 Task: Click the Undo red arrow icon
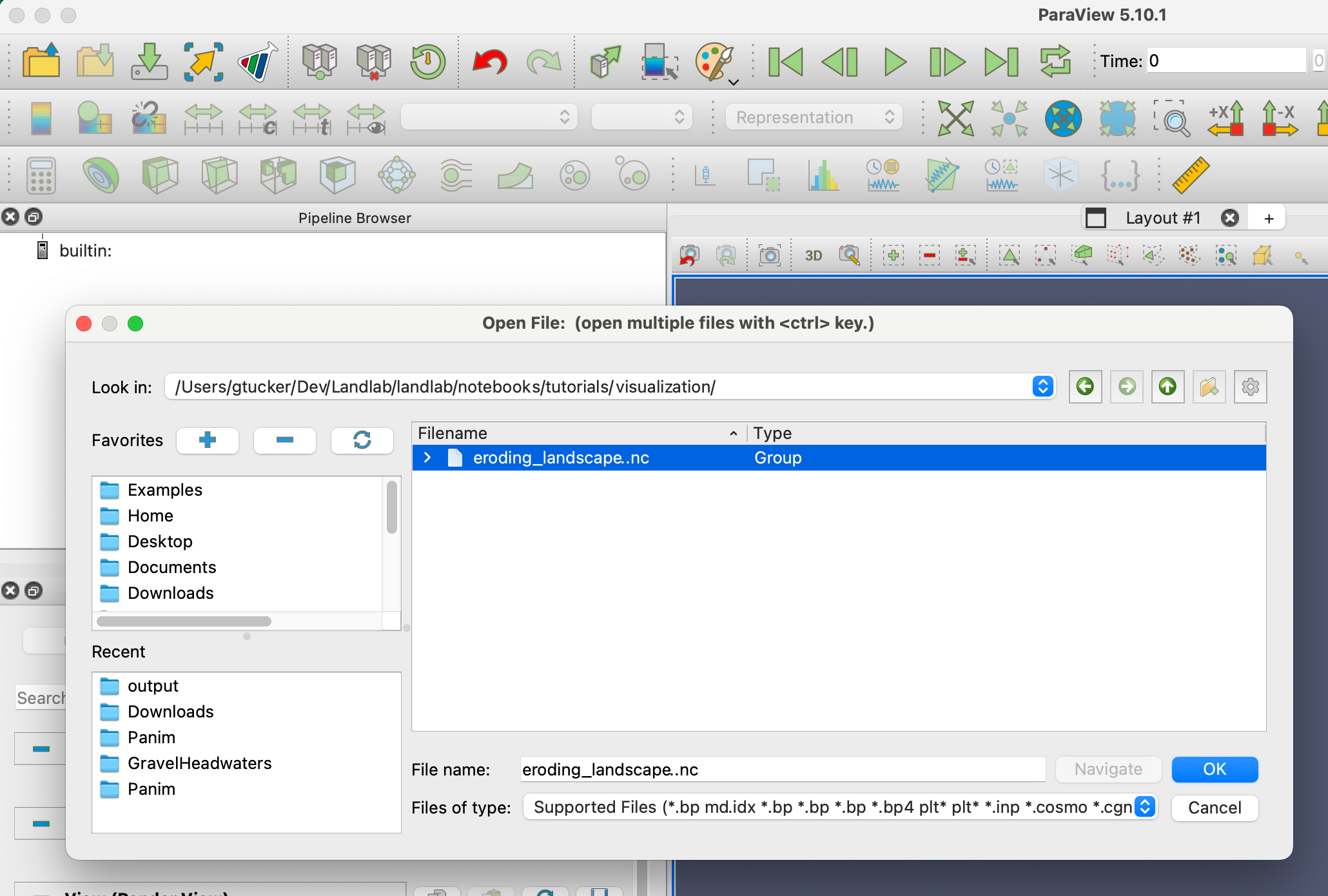(490, 63)
